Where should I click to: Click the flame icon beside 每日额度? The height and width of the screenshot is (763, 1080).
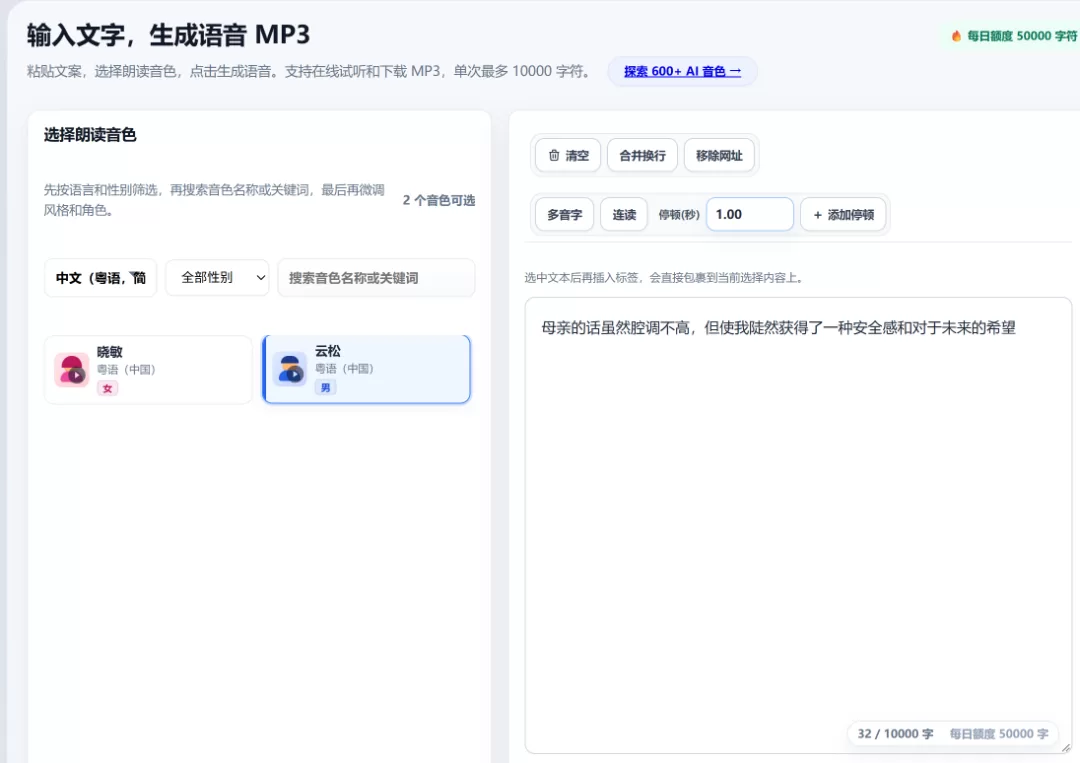point(956,36)
